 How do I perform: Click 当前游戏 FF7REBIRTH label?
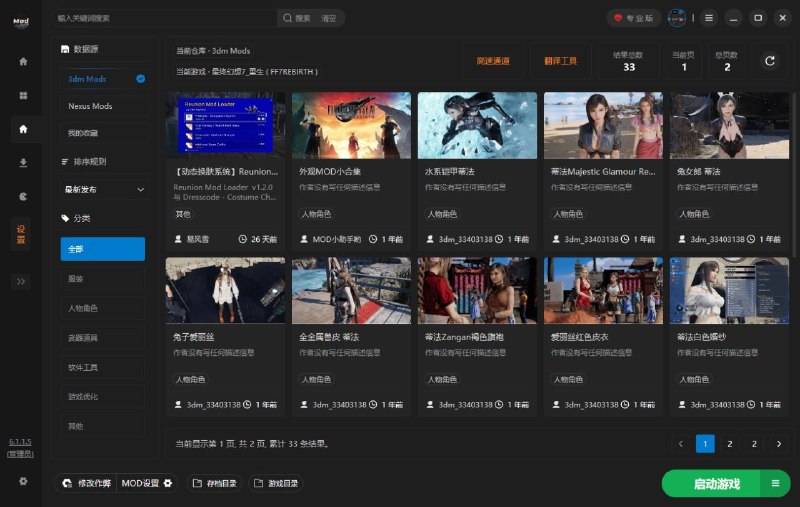[247, 72]
